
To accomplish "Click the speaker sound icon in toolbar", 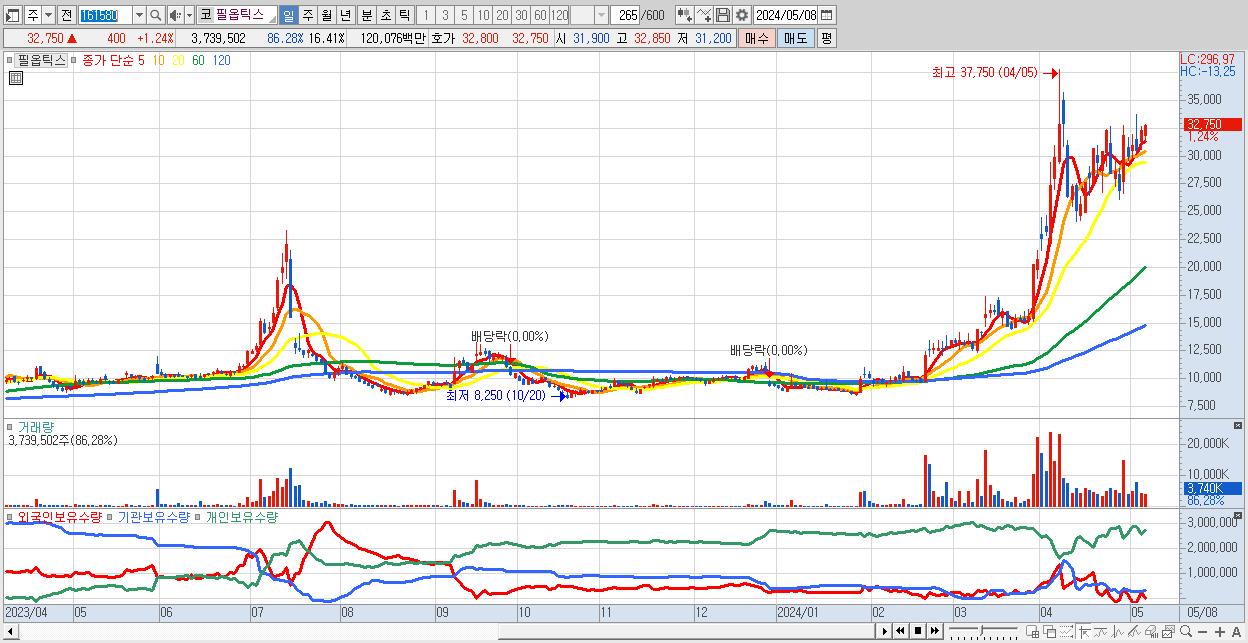I will point(175,15).
